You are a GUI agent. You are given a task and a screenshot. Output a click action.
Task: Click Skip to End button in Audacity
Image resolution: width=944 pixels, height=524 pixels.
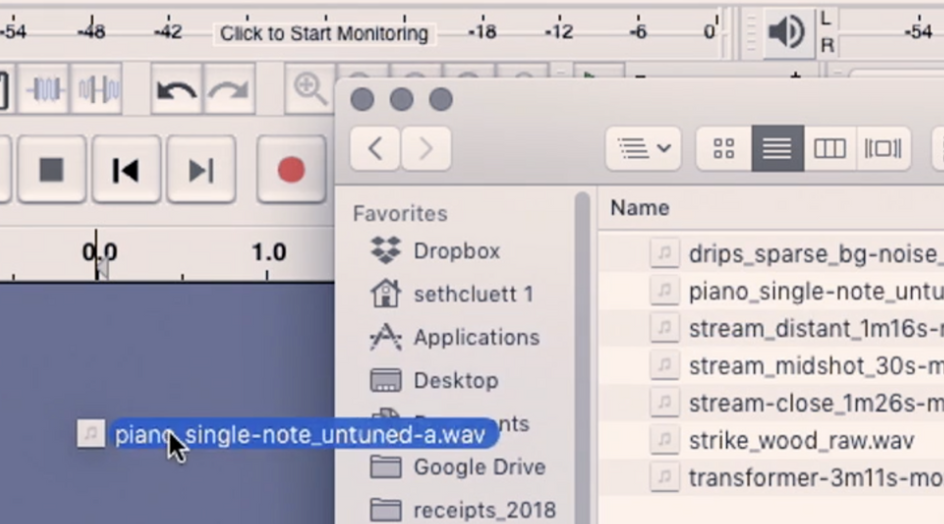coord(200,170)
